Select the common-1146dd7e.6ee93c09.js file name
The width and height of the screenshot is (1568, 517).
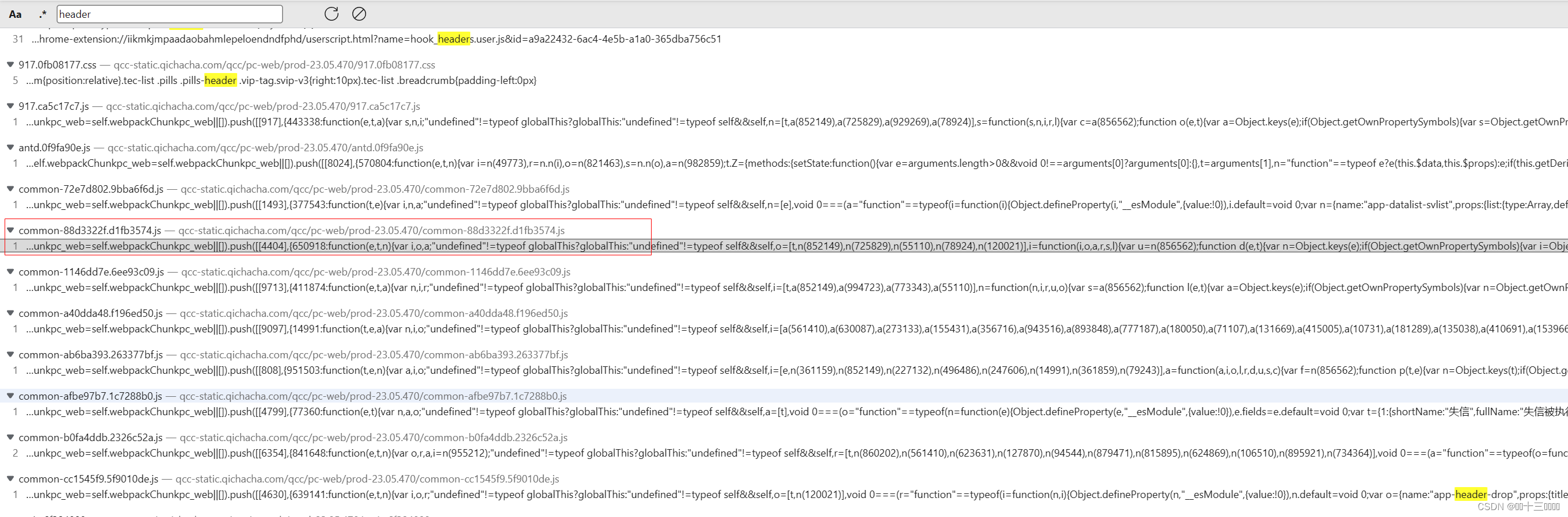92,271
